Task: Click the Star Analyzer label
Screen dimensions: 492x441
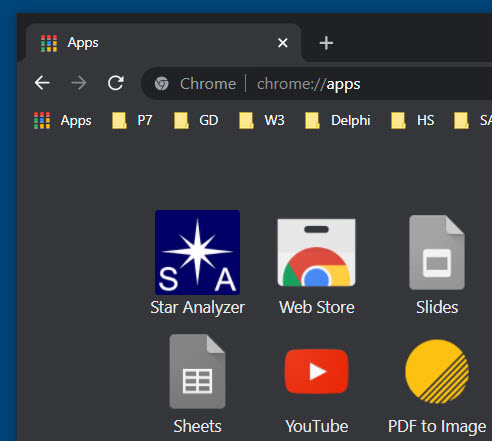Action: (x=197, y=307)
